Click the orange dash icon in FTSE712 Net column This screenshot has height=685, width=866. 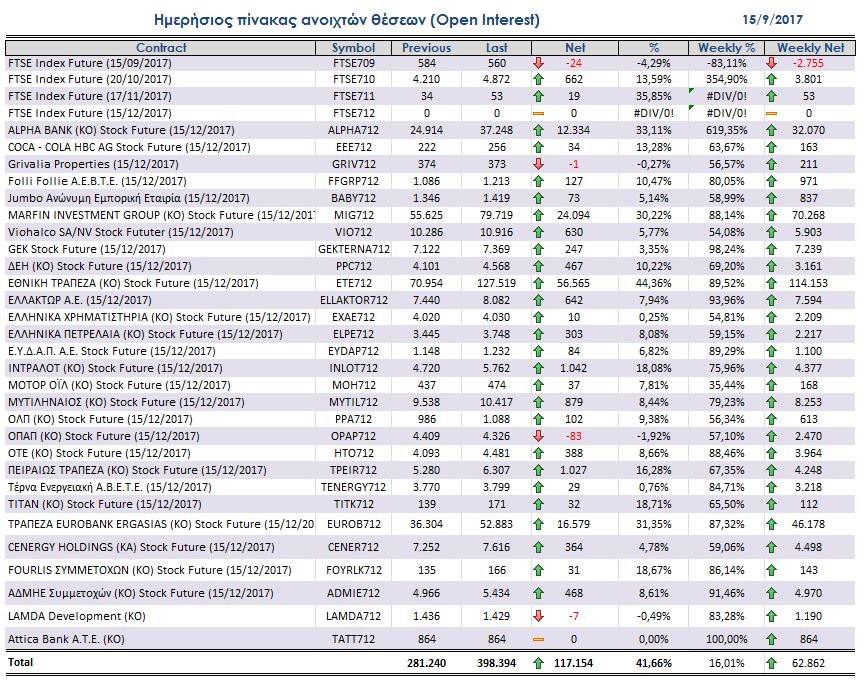[538, 113]
